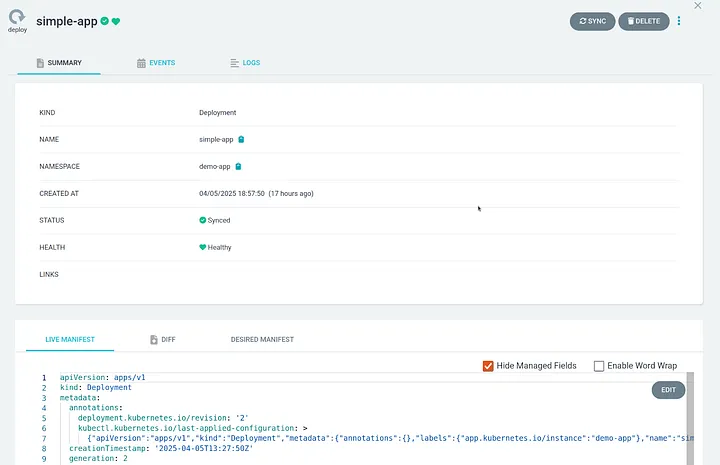Viewport: 720px width, 465px height.
Task: Copy the demo-app namespace to clipboard
Action: (238, 166)
